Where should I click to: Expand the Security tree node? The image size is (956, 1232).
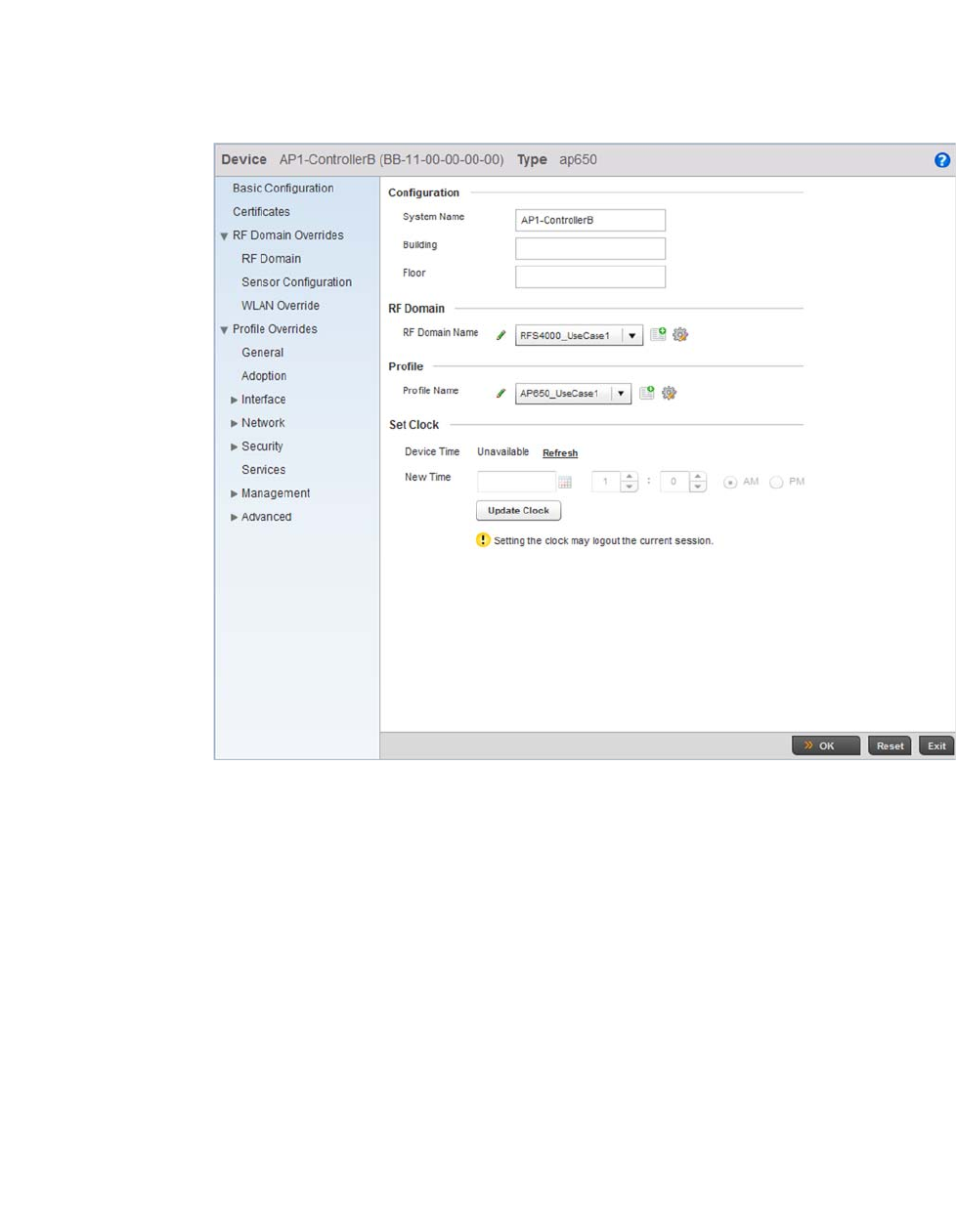tap(234, 446)
